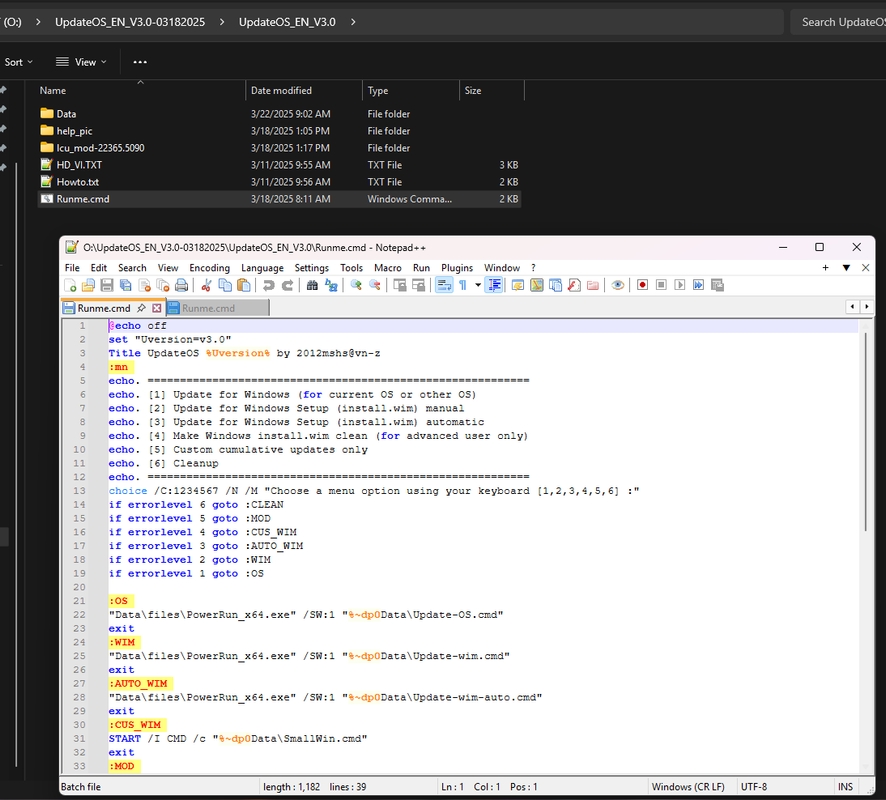
Task: Expand the Sort dropdown in File Explorer
Action: (x=18, y=62)
